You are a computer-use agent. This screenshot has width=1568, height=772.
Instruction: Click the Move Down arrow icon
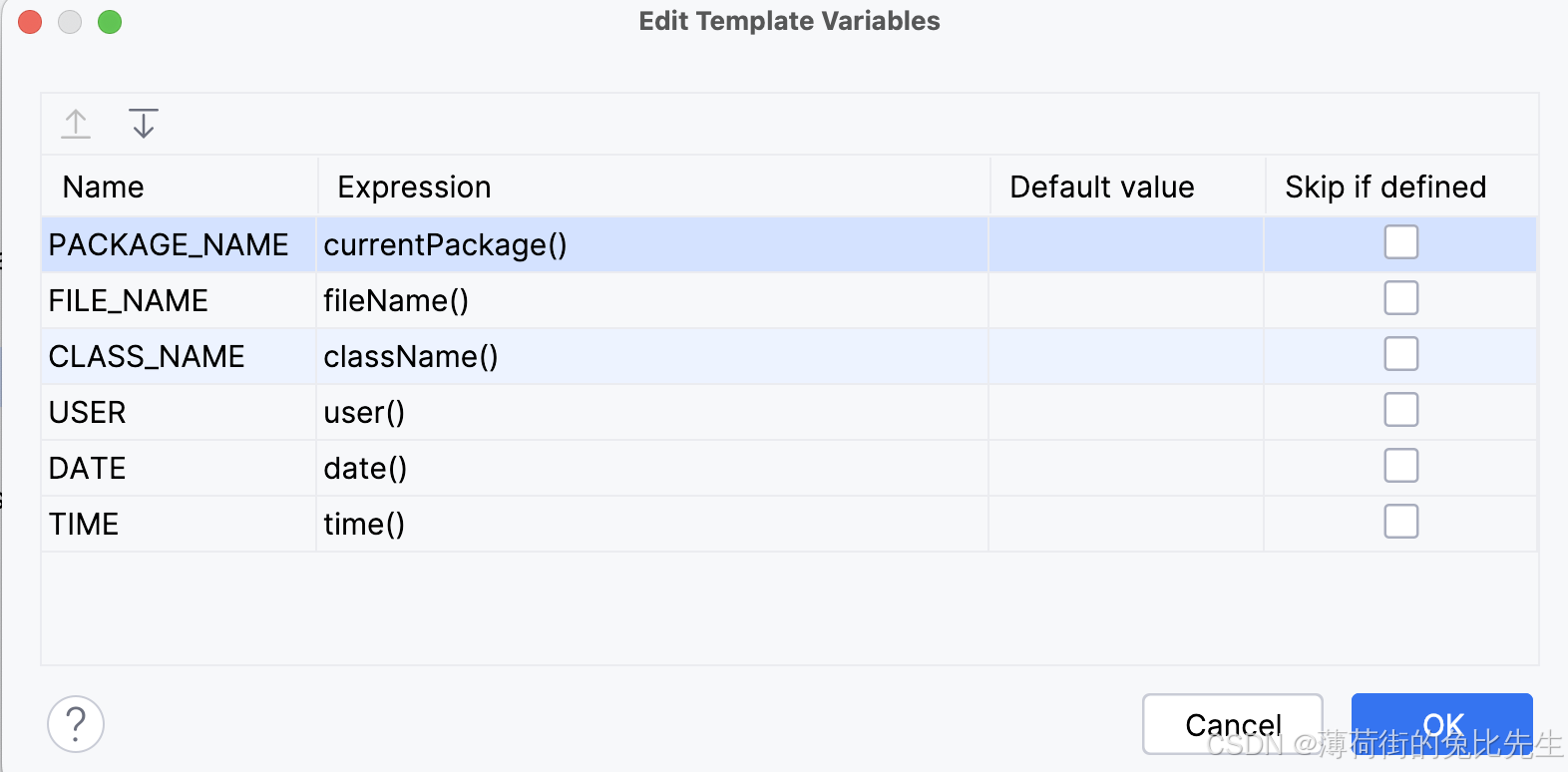pos(144,124)
